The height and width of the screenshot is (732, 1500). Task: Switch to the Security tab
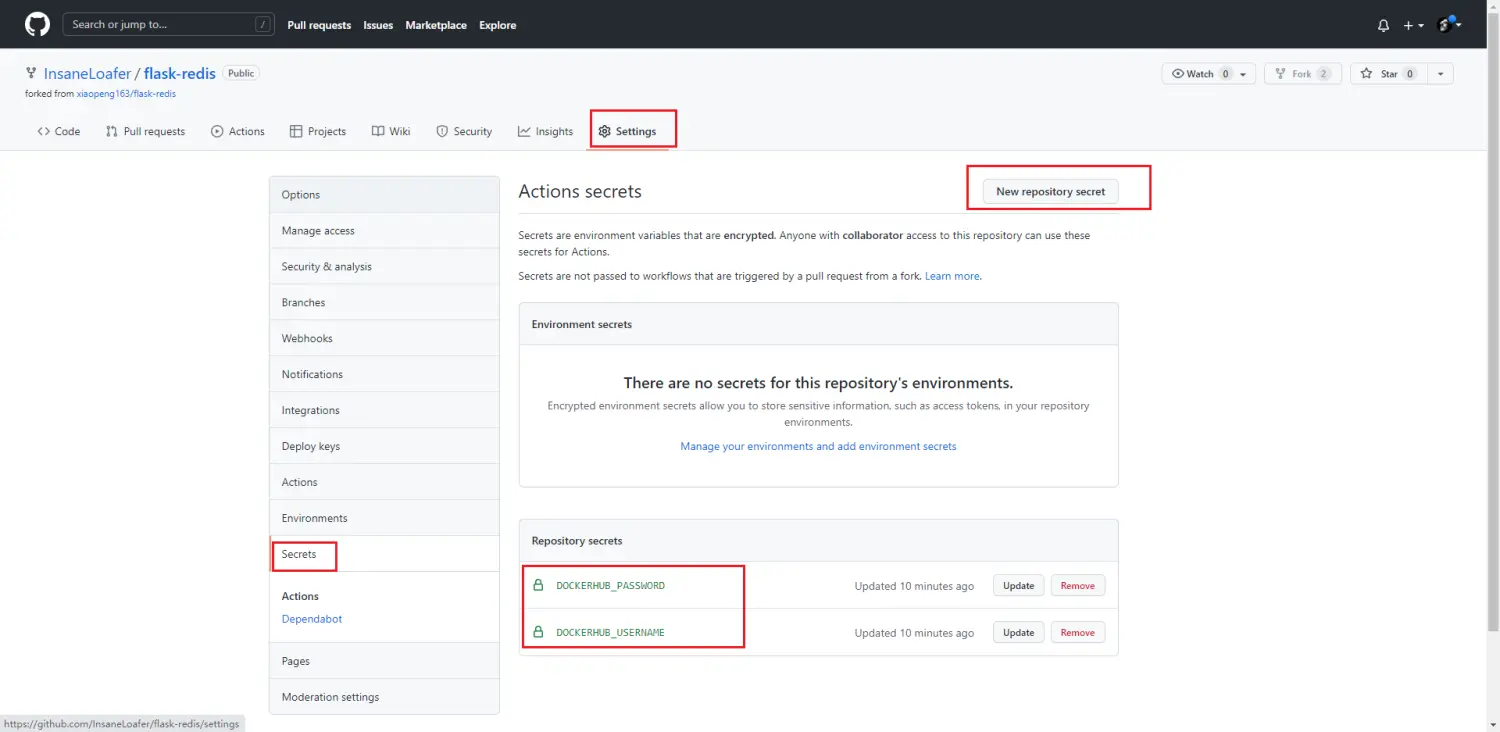click(x=464, y=131)
